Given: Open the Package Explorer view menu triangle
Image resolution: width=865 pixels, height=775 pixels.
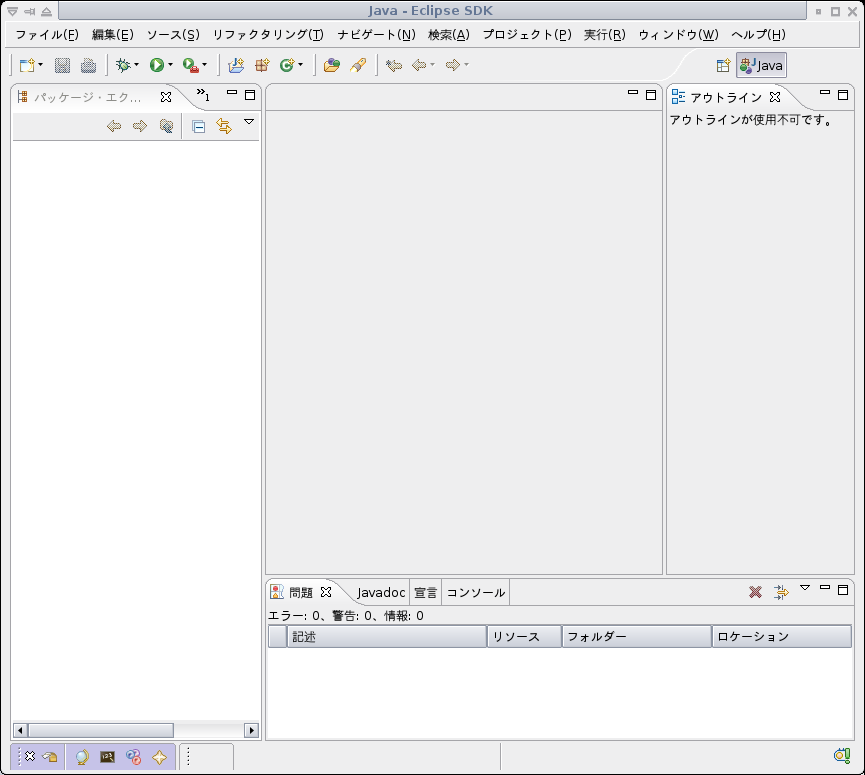Looking at the screenshot, I should [249, 121].
